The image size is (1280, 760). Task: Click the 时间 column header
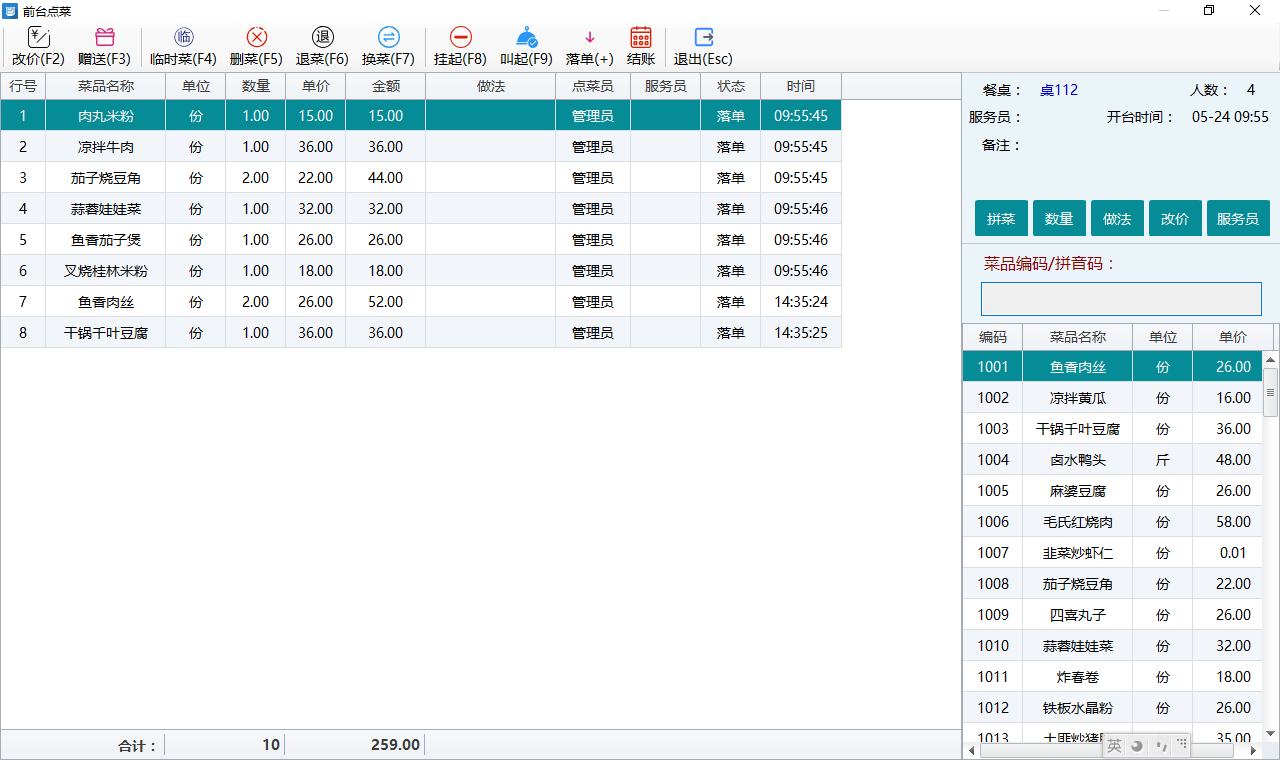click(801, 87)
